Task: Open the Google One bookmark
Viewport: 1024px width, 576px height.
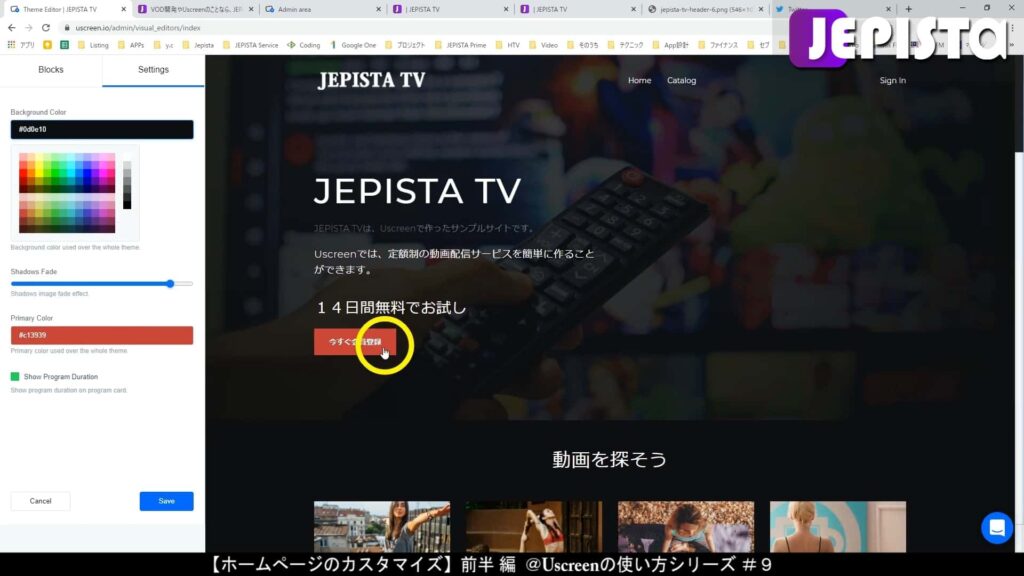Action: click(x=353, y=45)
